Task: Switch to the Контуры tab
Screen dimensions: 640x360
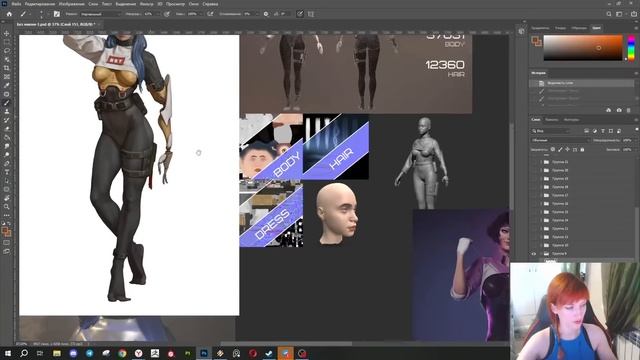Action: pos(571,120)
